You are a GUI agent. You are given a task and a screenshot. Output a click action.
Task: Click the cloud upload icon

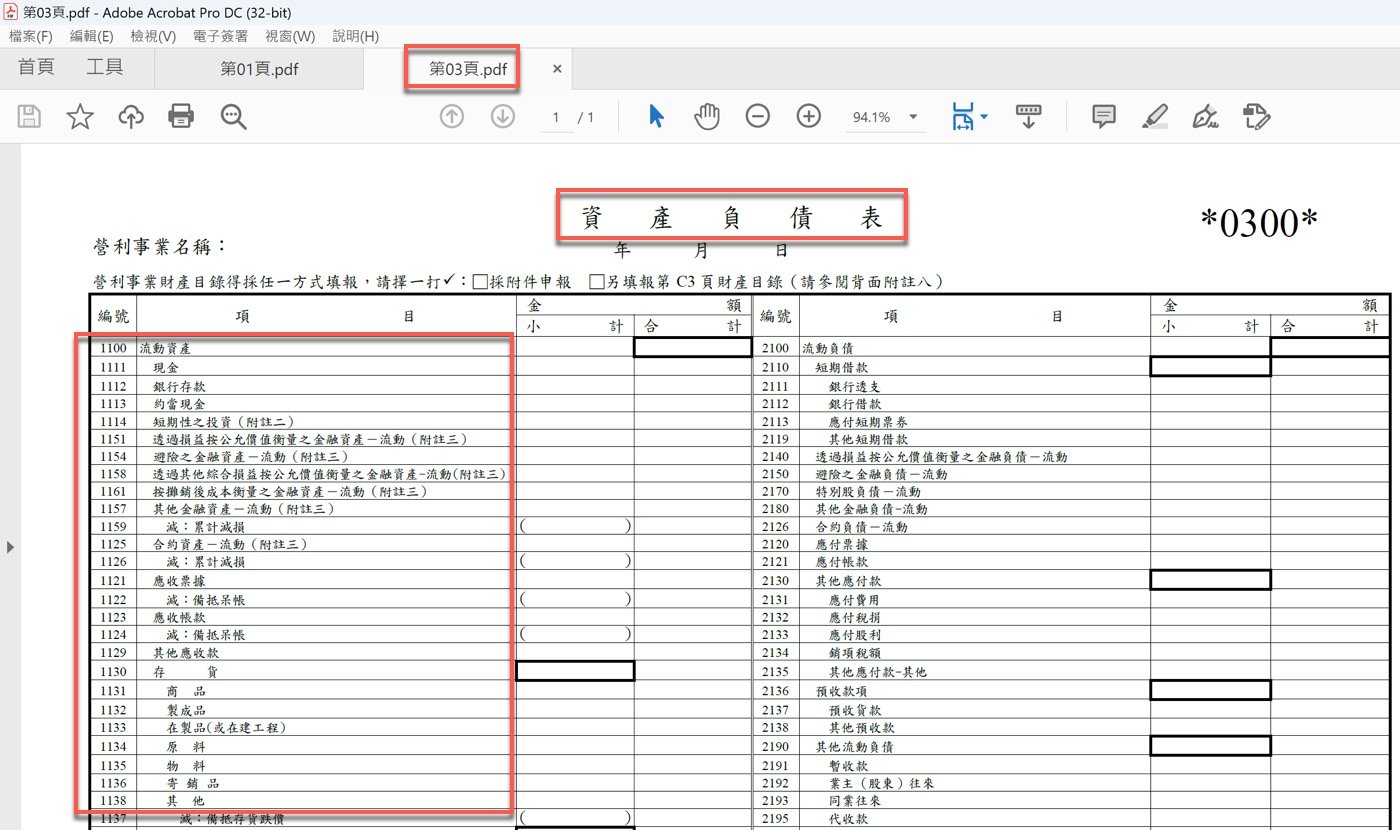pos(131,117)
